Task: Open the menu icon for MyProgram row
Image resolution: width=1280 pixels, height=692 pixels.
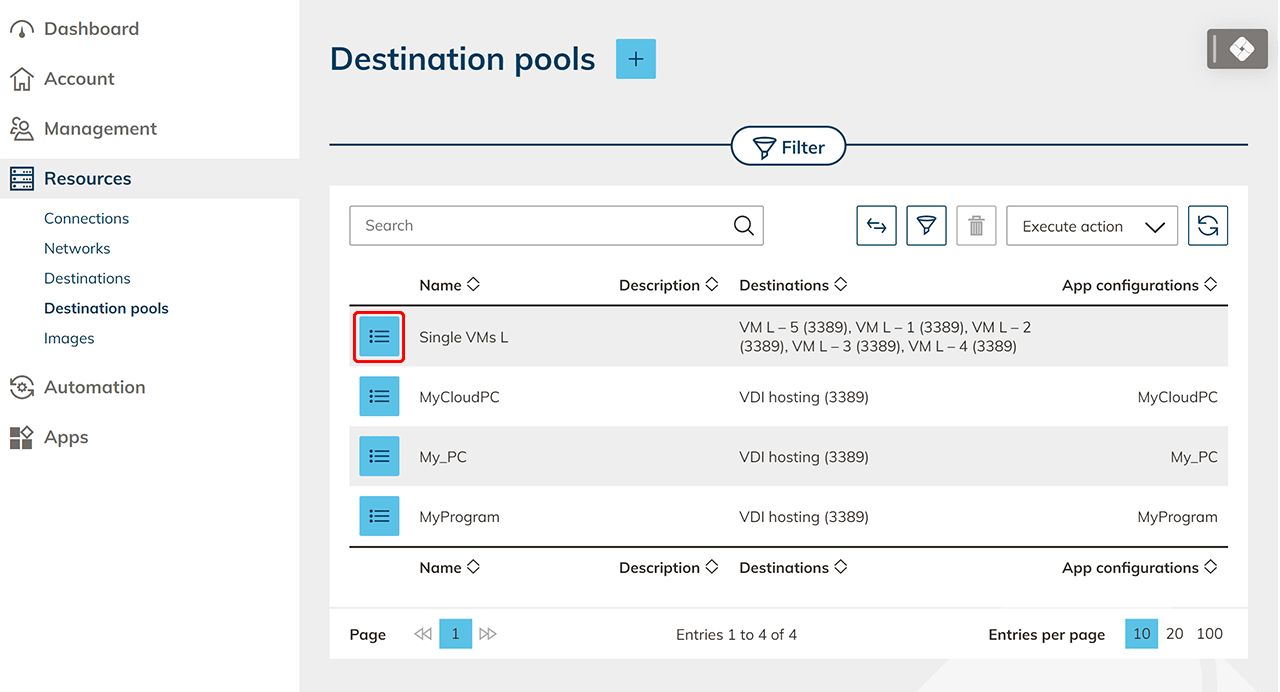Action: click(379, 517)
